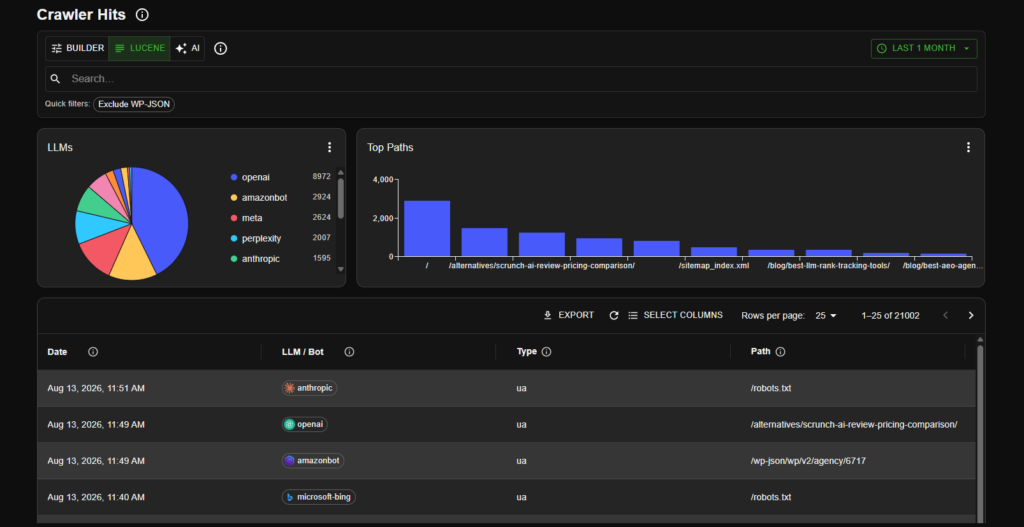Click the anthropic bot chip in the table
This screenshot has width=1024, height=527.
(310, 388)
